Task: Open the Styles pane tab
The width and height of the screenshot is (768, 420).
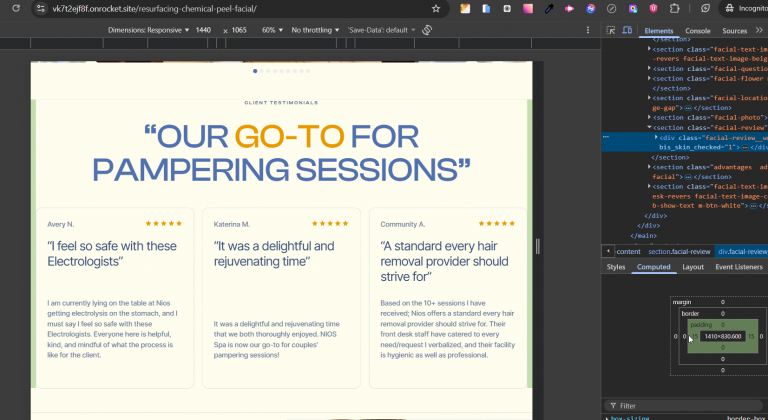Action: pyautogui.click(x=616, y=267)
